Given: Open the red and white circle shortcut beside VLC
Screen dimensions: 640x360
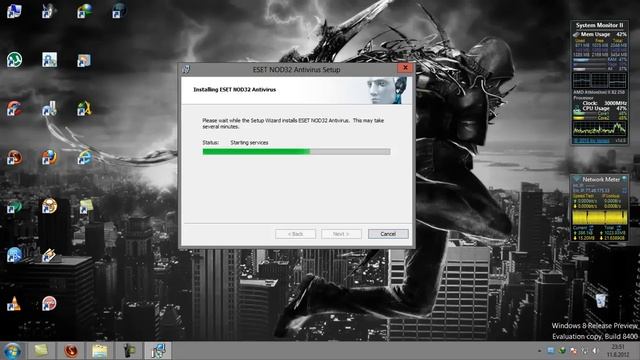Looking at the screenshot, I should point(49,304).
